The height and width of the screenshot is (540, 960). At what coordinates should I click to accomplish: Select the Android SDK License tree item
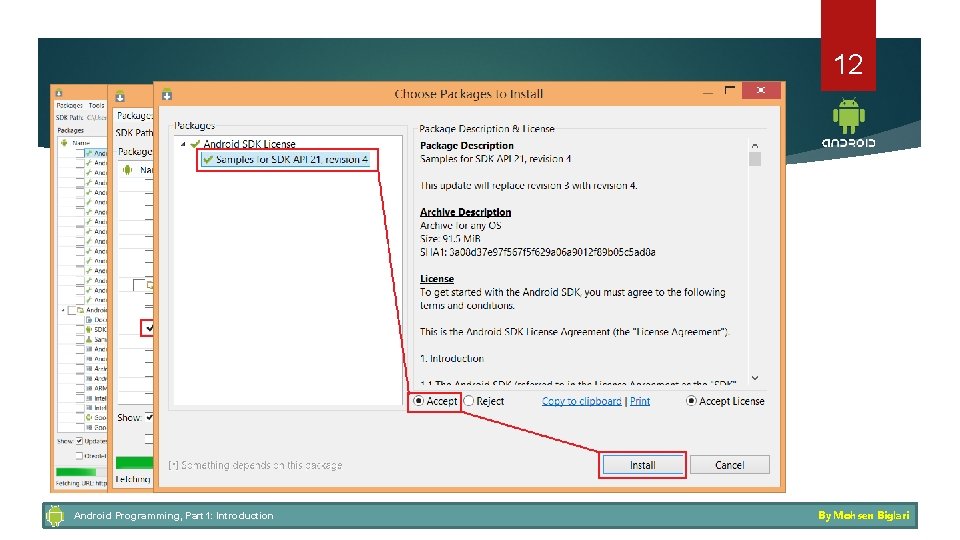[x=249, y=144]
